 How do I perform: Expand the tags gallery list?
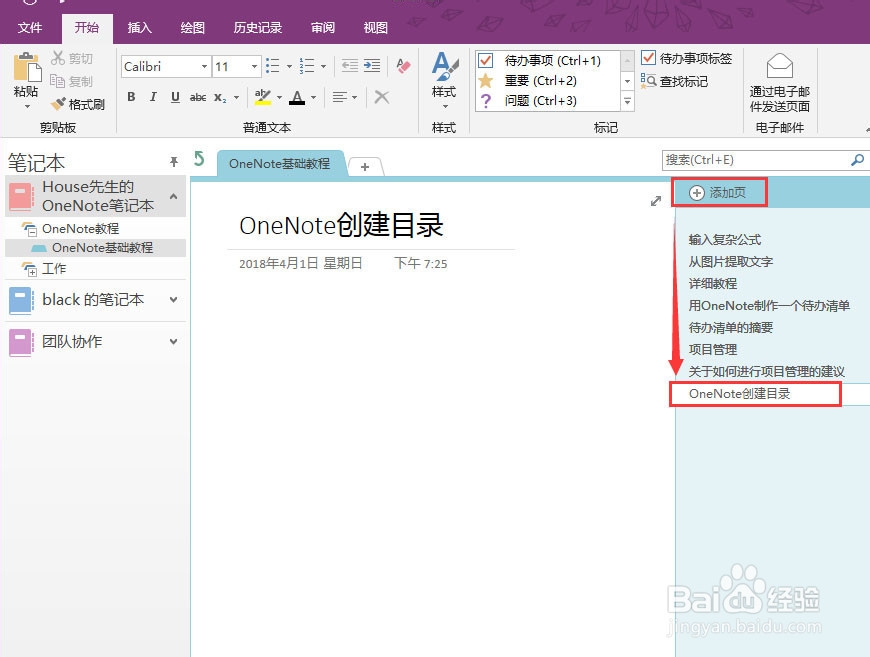pyautogui.click(x=628, y=102)
